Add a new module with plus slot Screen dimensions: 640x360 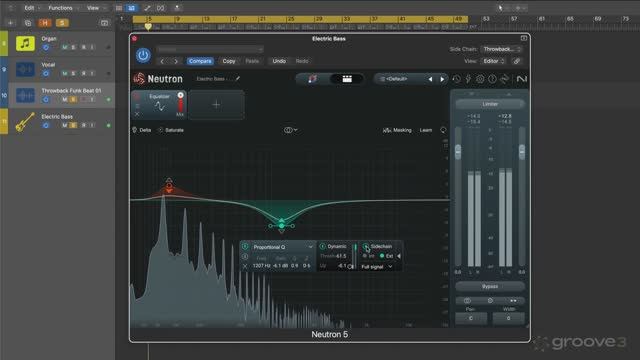tap(216, 105)
